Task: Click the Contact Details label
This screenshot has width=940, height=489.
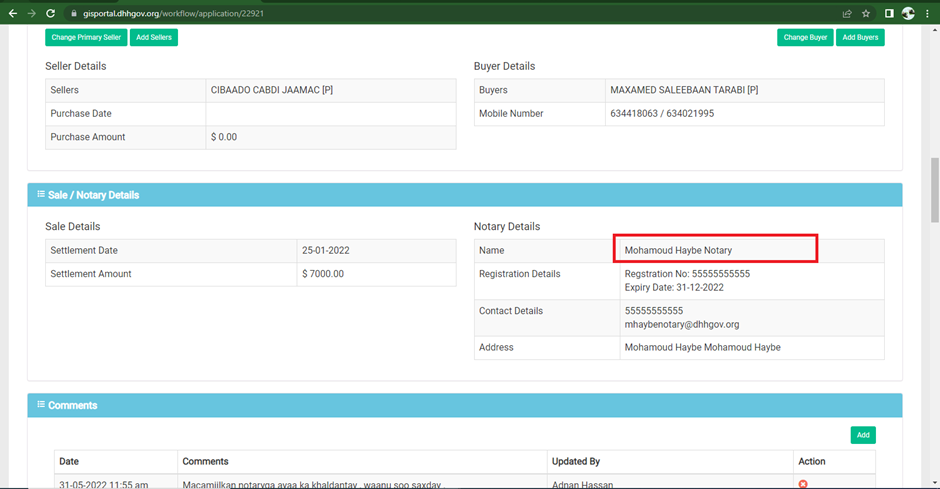Action: tap(511, 311)
